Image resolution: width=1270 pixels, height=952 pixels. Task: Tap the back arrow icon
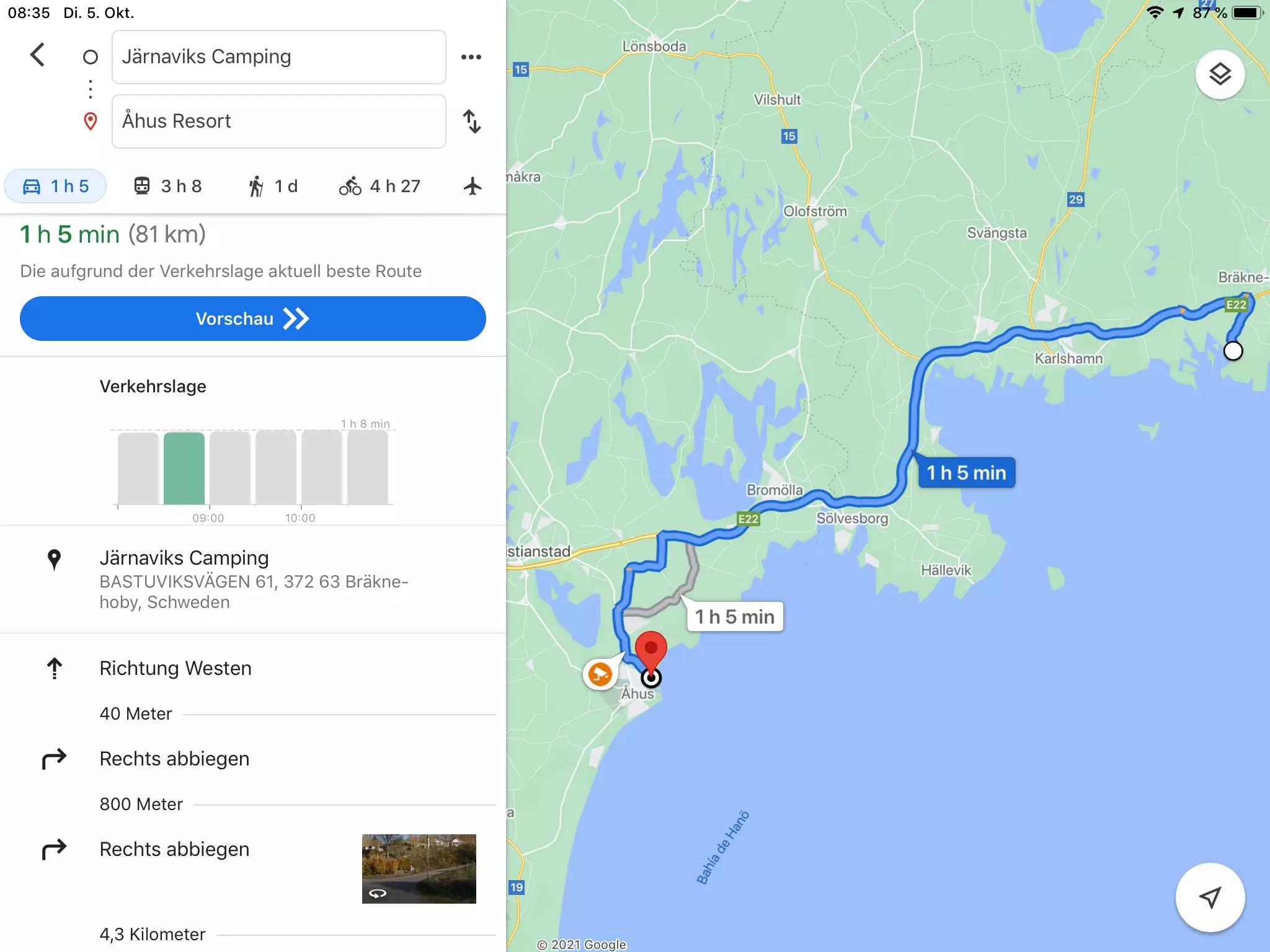click(37, 55)
